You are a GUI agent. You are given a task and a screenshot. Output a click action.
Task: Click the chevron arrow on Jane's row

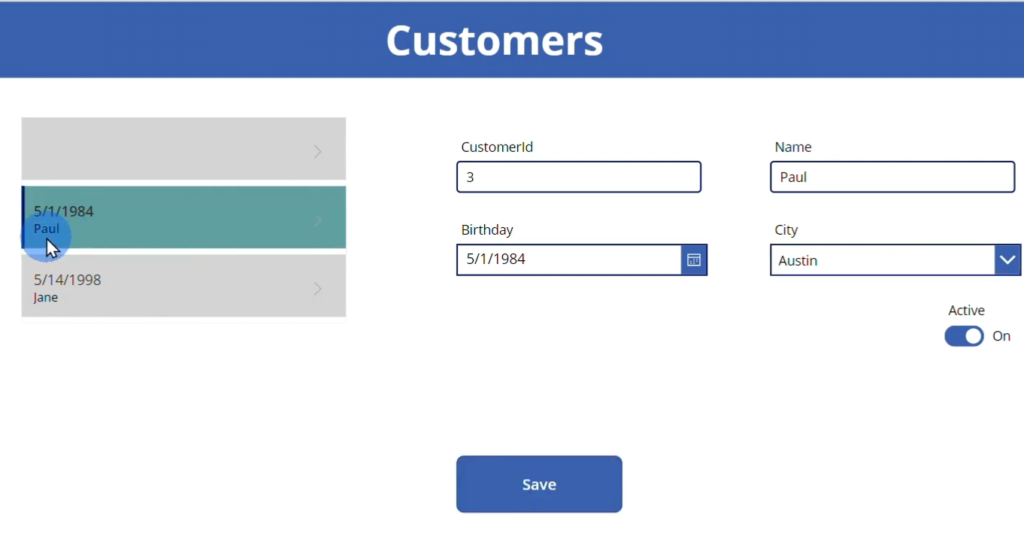click(317, 289)
